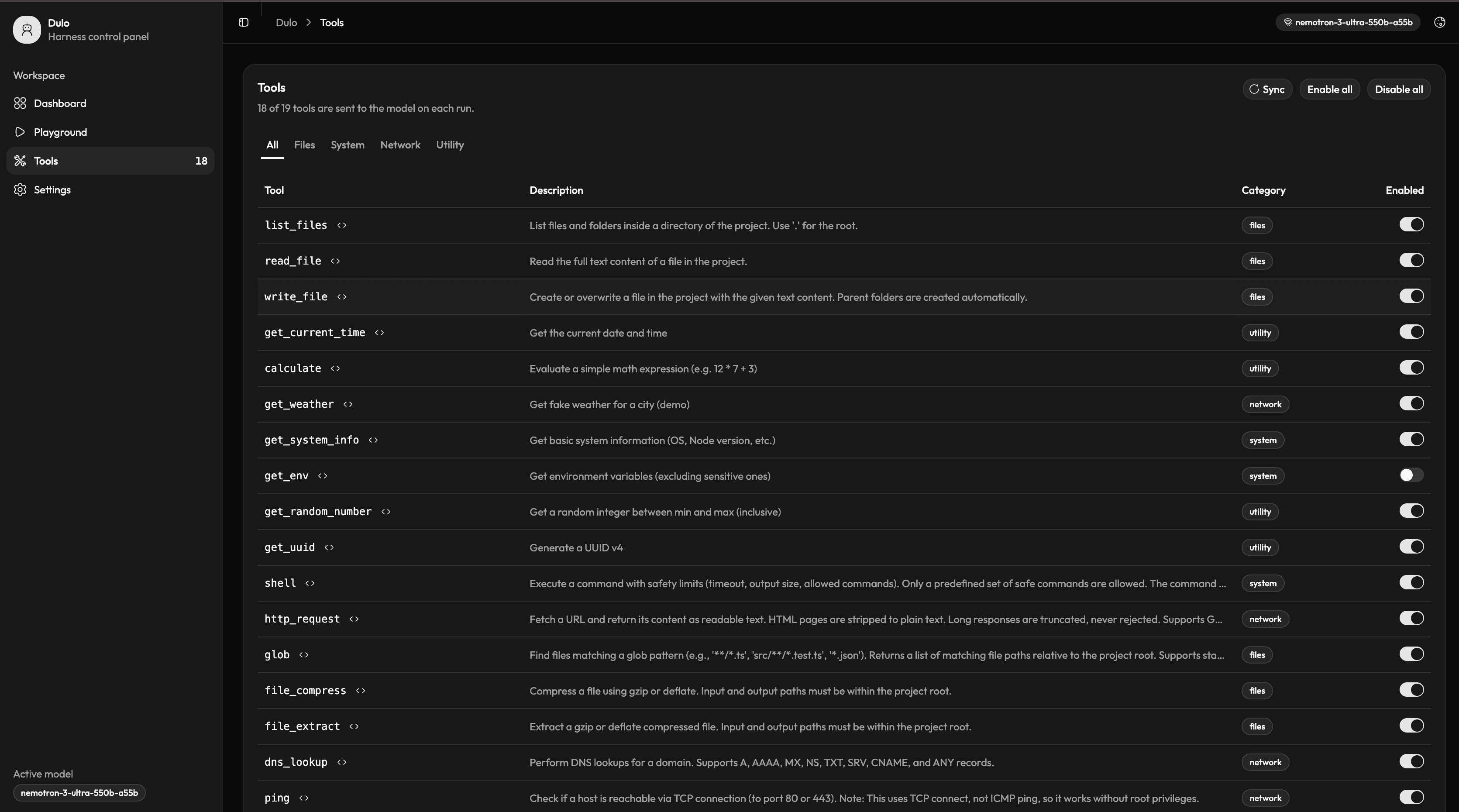1459x812 pixels.
Task: Toggle sidebar panel icon in header
Action: (x=244, y=23)
